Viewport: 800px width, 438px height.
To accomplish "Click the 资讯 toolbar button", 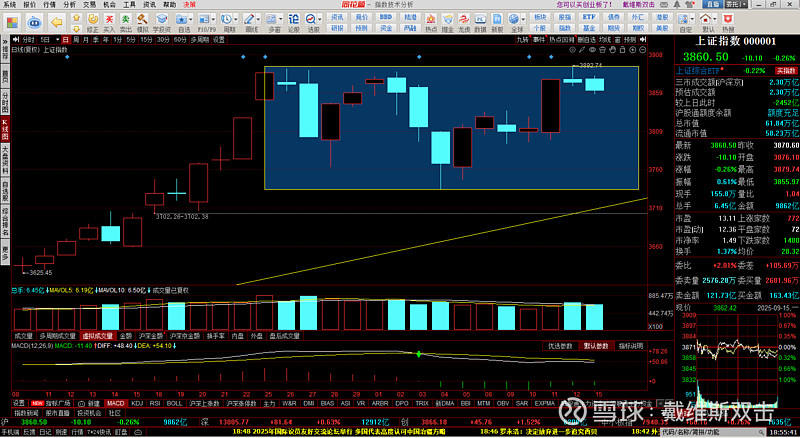I will [x=337, y=17].
